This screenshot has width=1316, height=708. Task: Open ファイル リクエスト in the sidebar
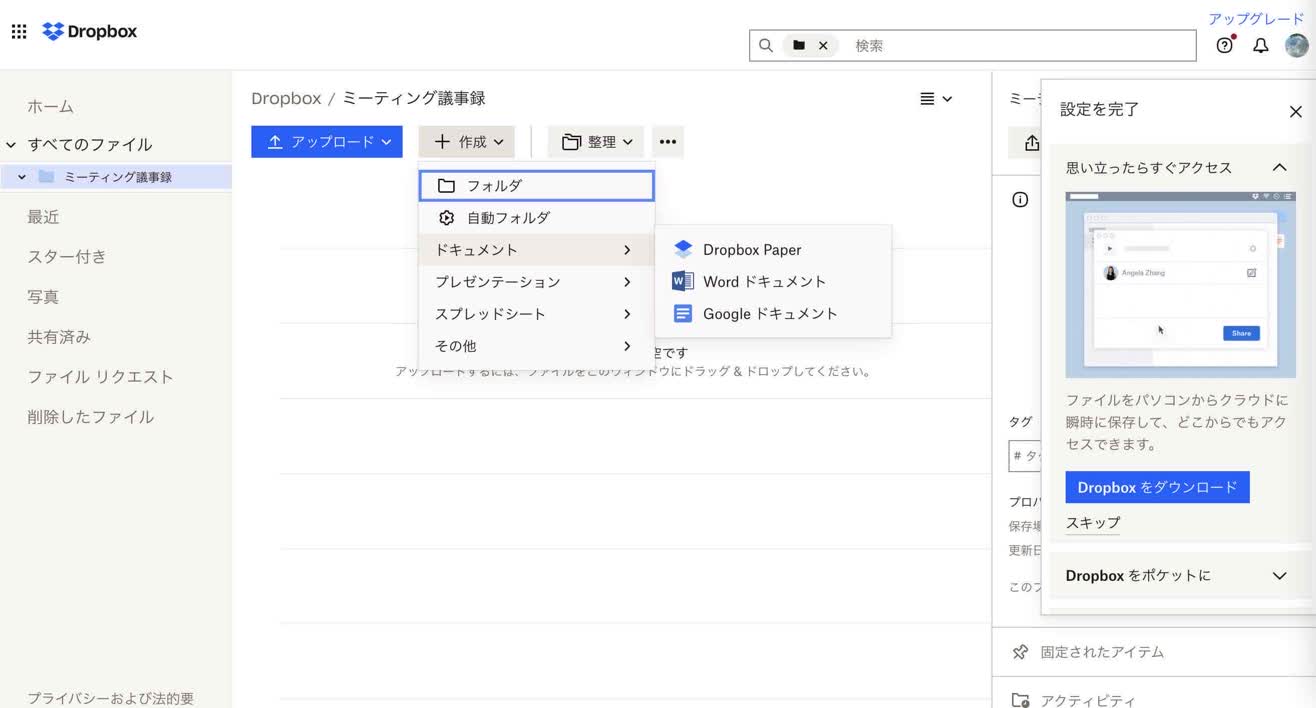click(x=100, y=377)
